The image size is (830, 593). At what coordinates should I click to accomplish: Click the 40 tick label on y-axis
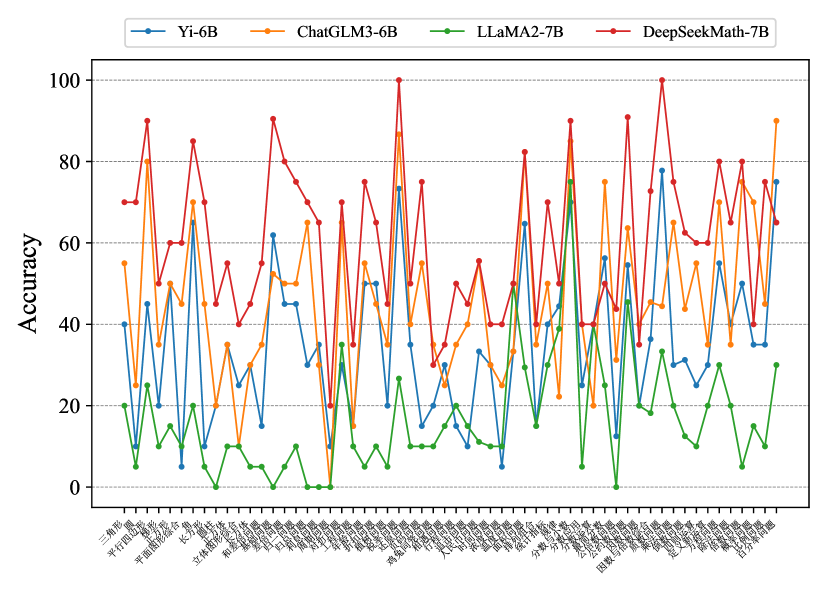[x=69, y=325]
